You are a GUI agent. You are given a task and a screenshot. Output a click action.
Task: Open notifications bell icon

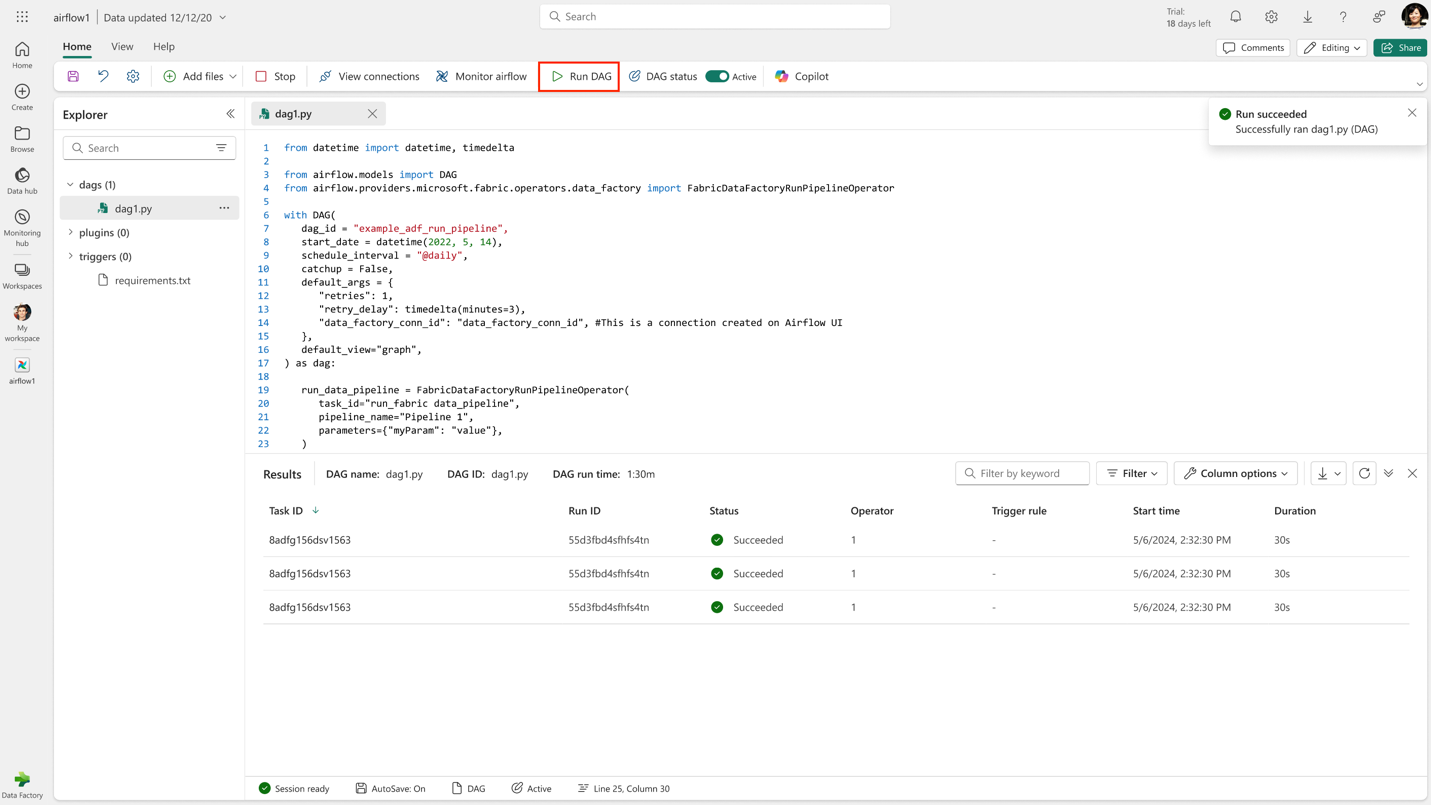click(x=1236, y=17)
